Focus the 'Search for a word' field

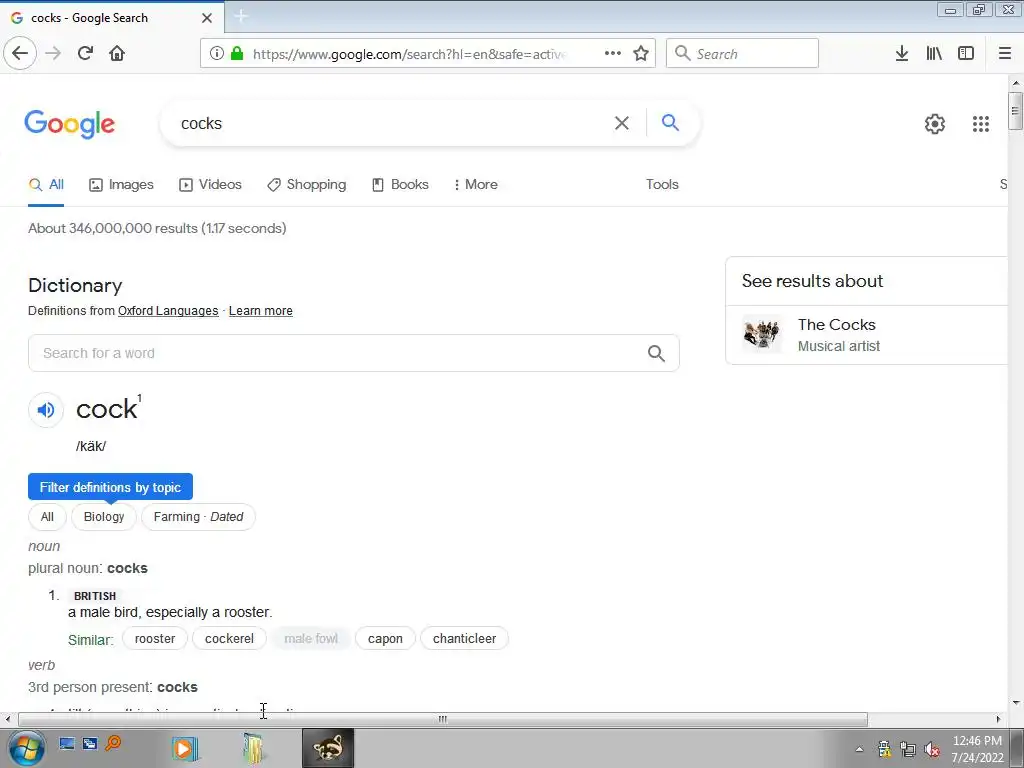coord(353,353)
